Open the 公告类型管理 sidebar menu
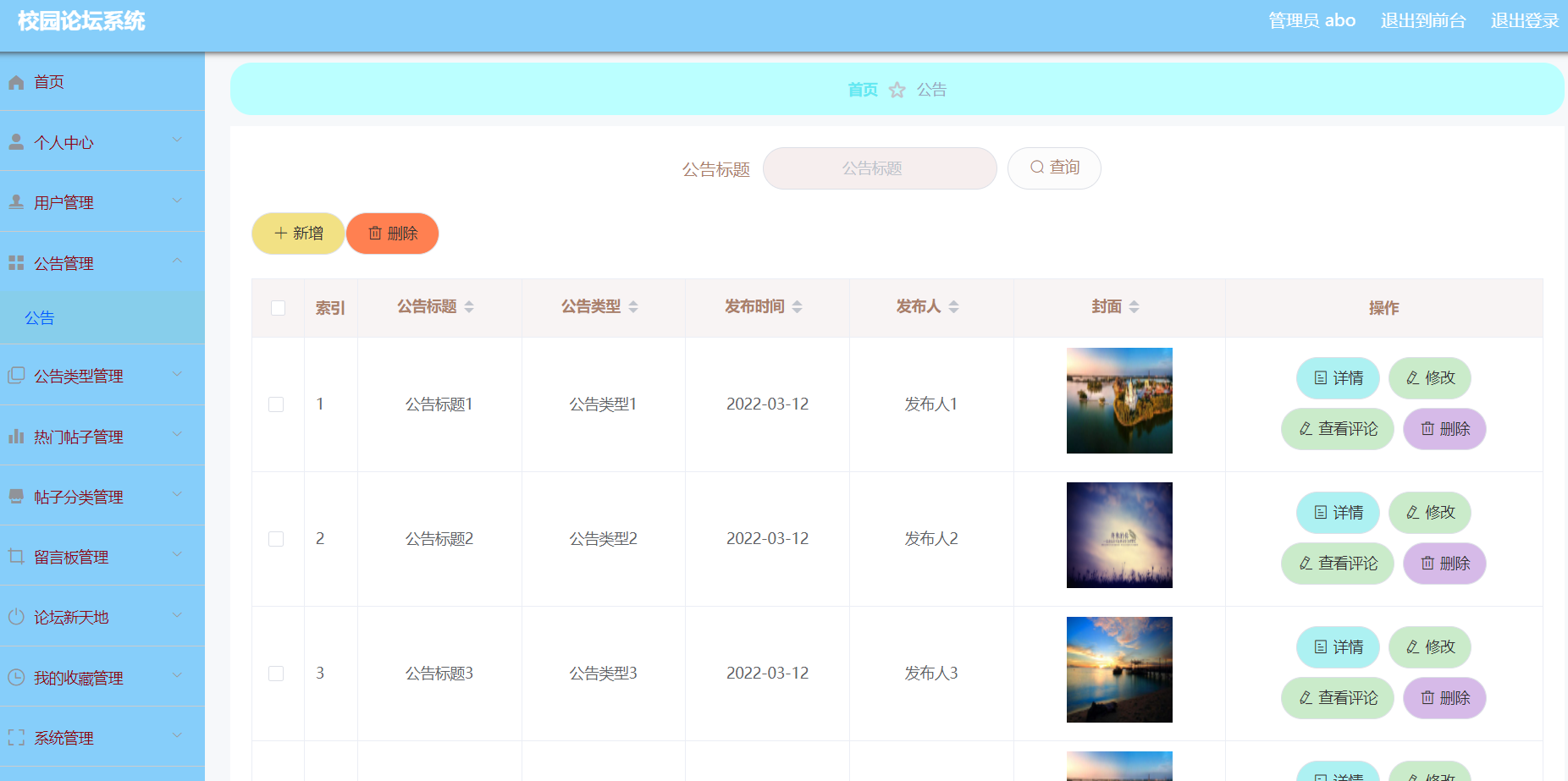Viewport: 1568px width, 781px height. (102, 375)
